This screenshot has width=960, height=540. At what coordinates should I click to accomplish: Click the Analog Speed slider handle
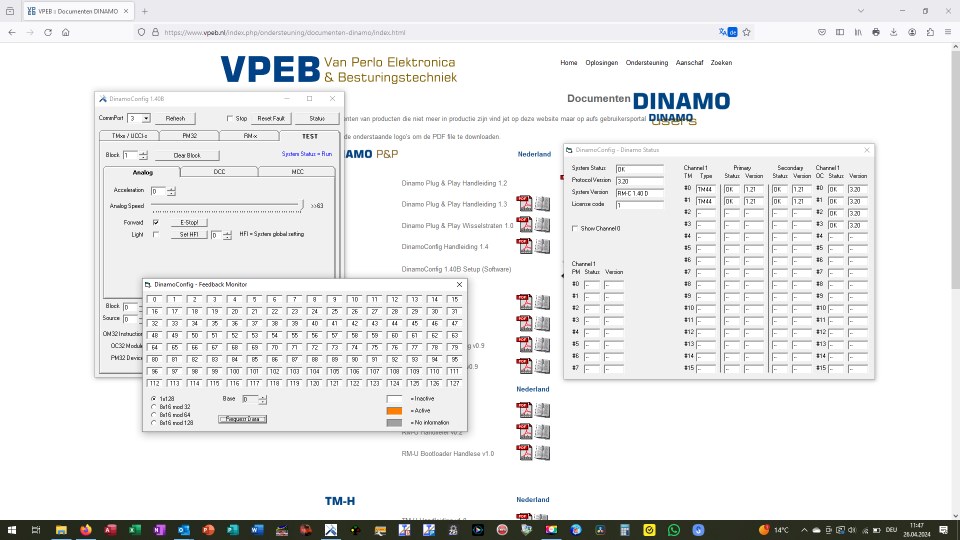pos(302,204)
